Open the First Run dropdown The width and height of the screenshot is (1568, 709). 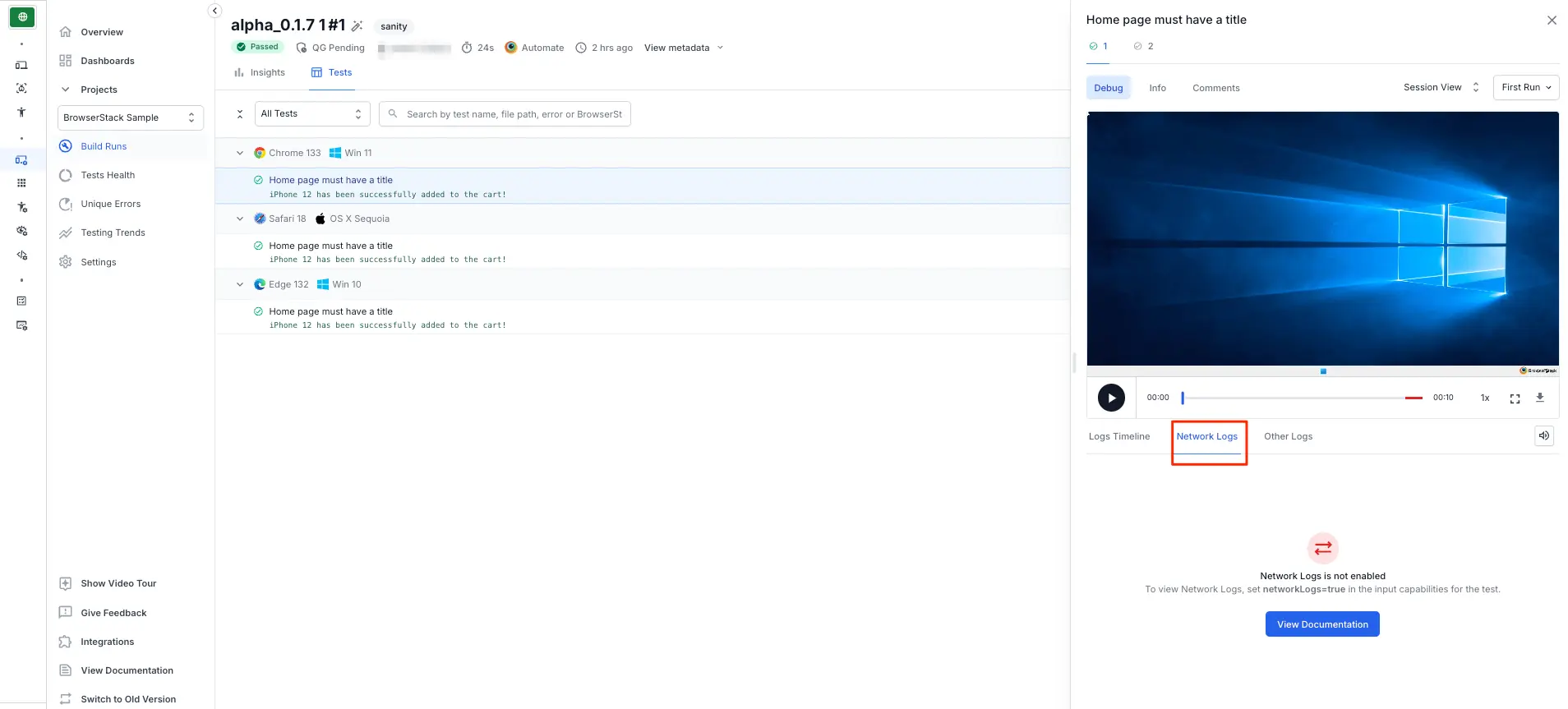tap(1525, 87)
